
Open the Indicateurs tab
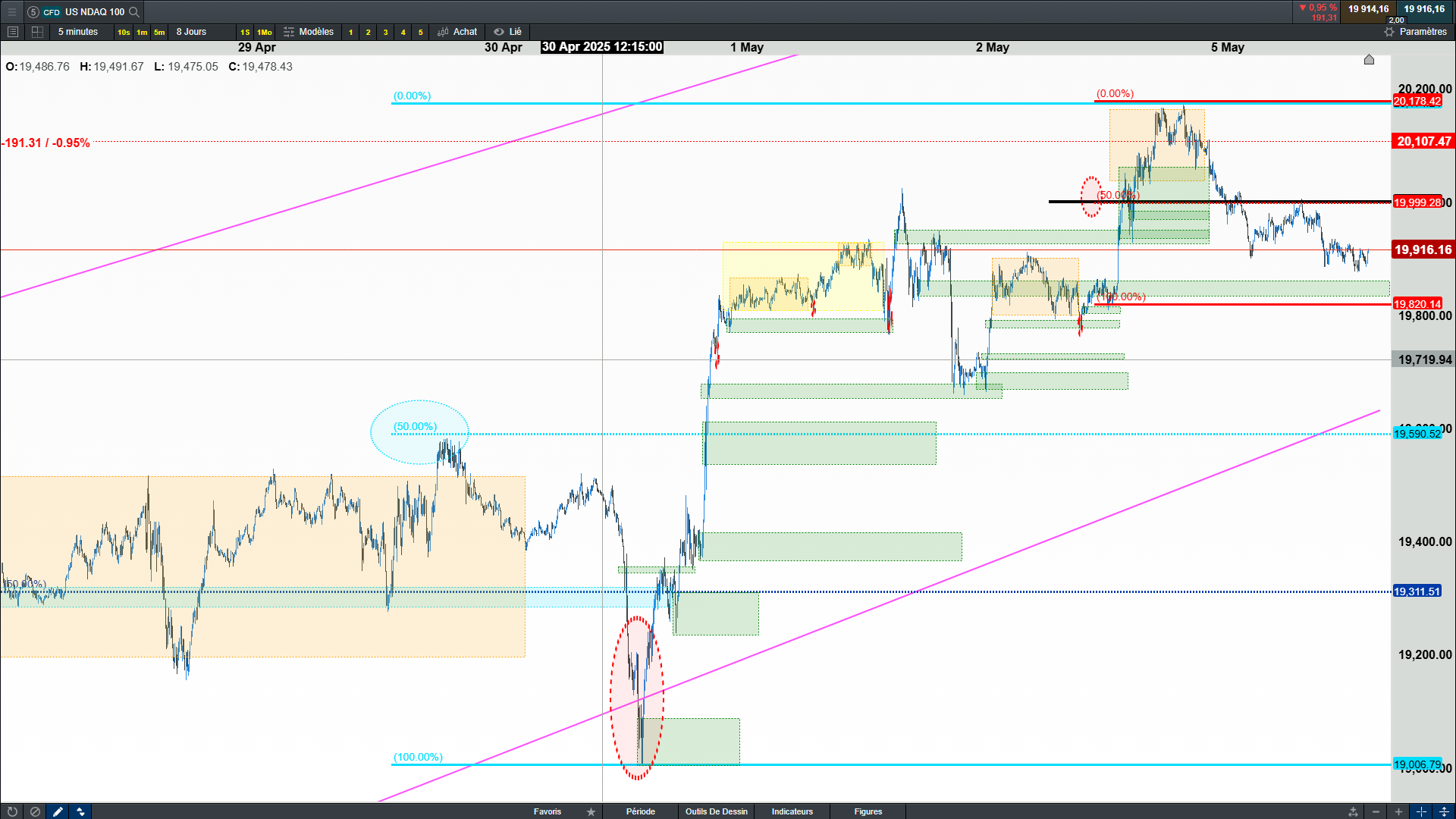tap(792, 811)
